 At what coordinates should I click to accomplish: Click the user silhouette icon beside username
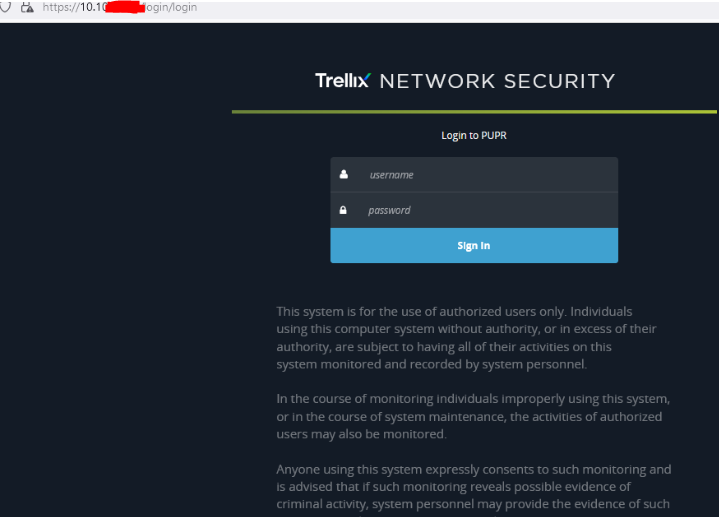[x=344, y=174]
